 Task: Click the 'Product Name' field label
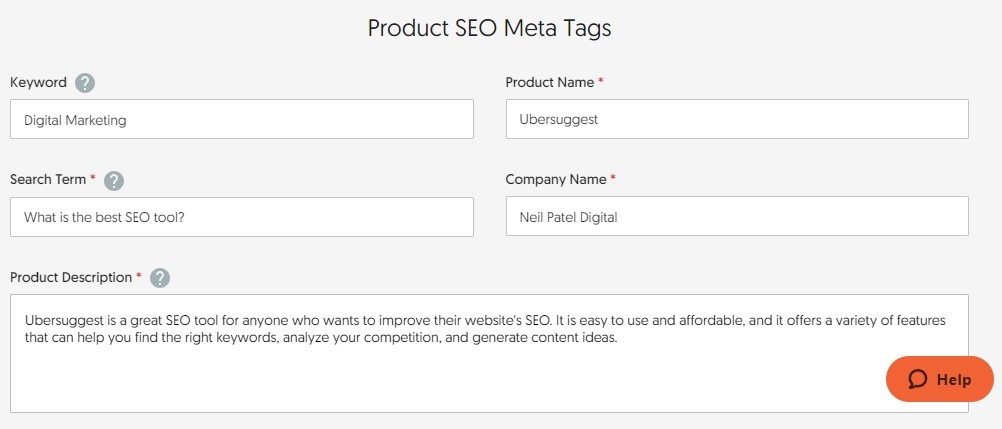[549, 82]
